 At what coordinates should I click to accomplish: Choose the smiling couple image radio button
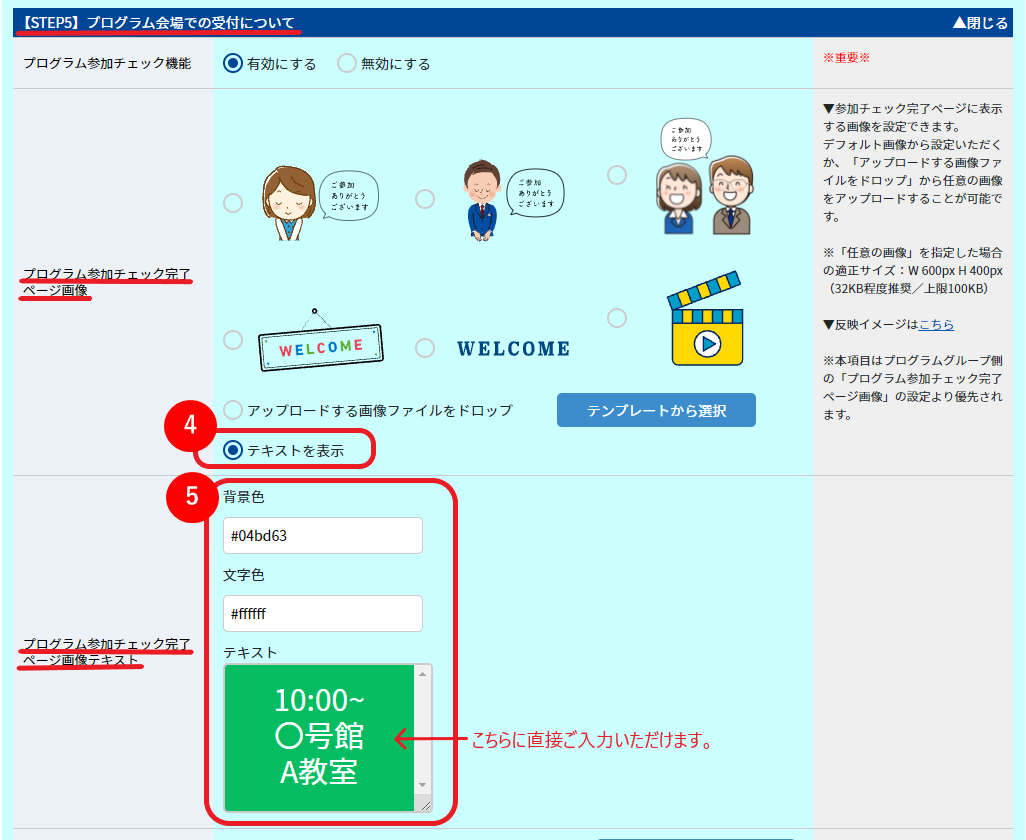(x=617, y=175)
